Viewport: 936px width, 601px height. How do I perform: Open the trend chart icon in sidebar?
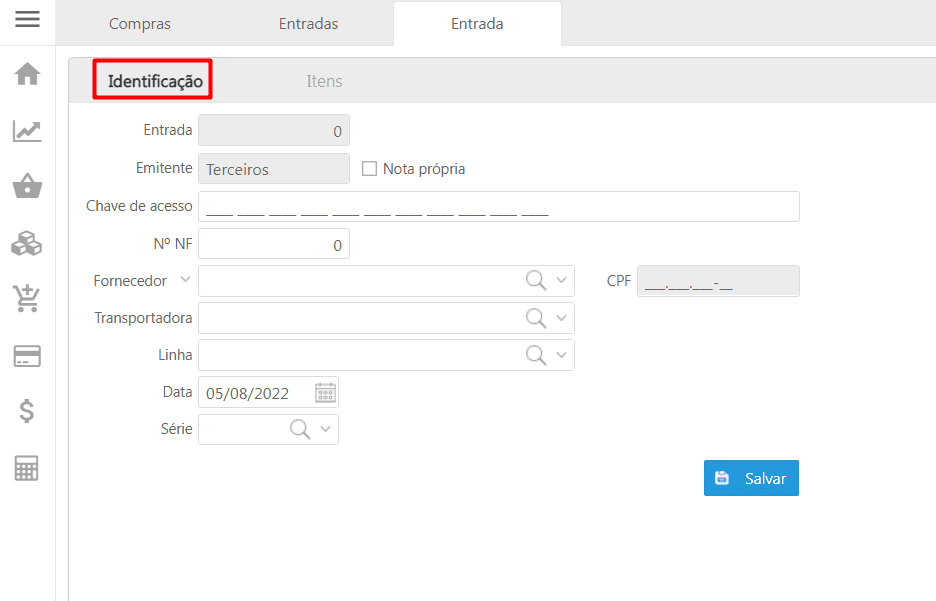(27, 131)
